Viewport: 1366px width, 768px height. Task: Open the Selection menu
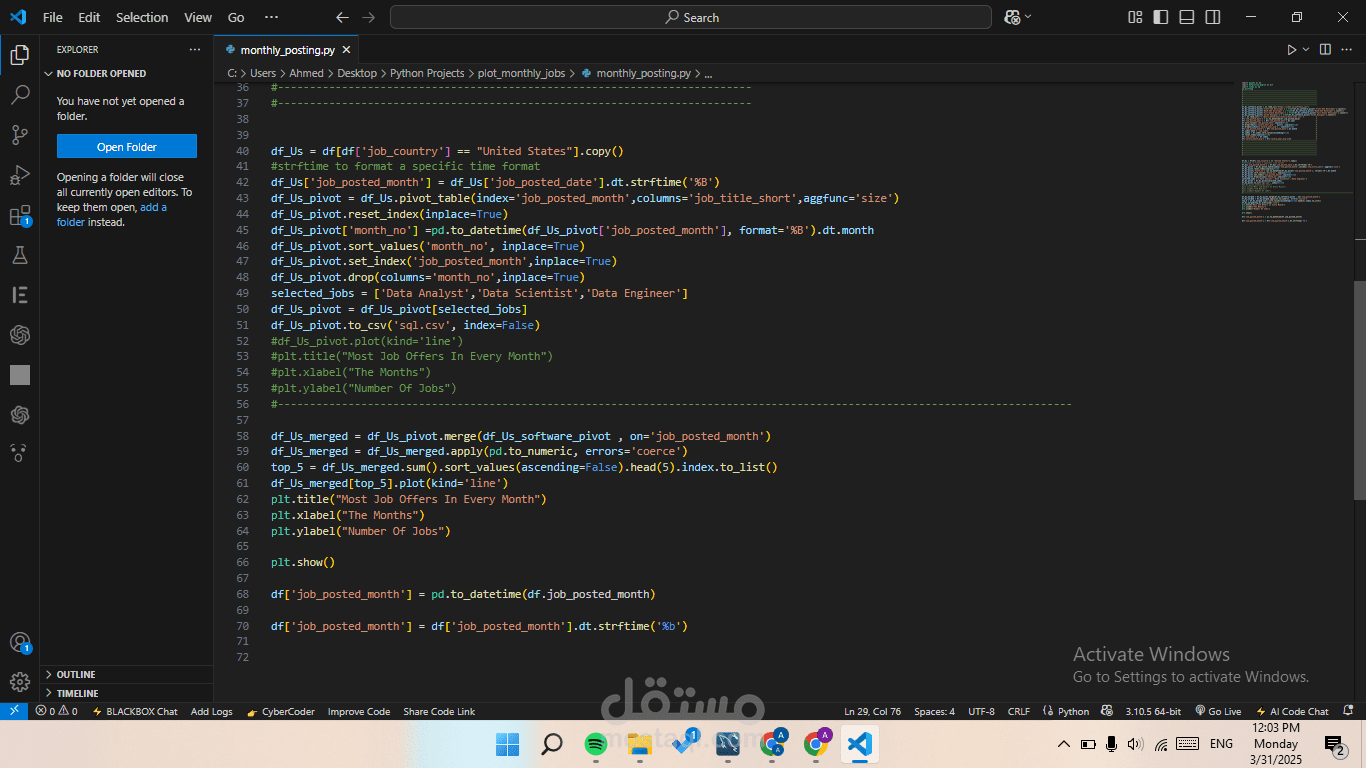(x=142, y=17)
